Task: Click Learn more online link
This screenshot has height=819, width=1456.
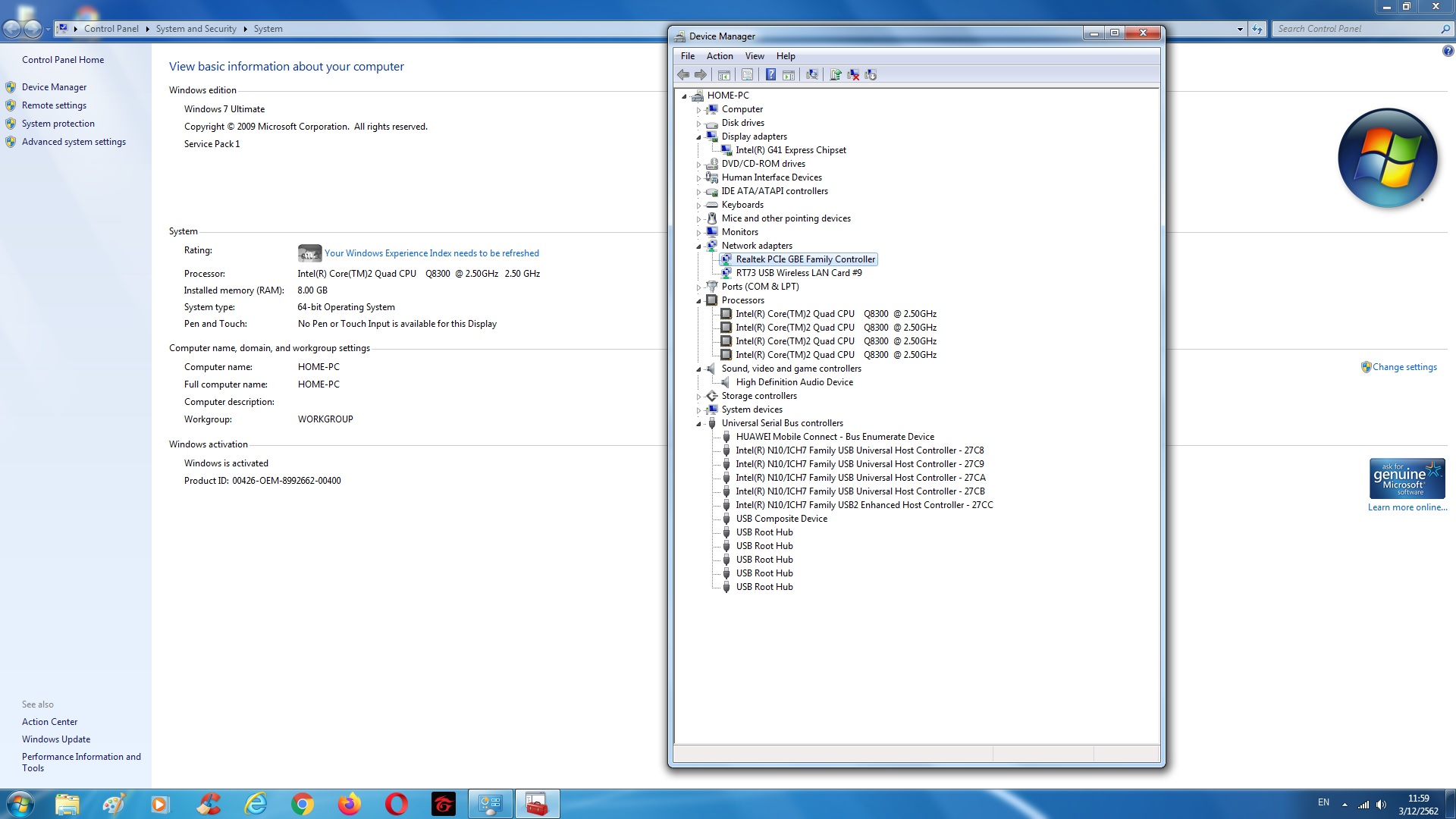Action: point(1407,507)
